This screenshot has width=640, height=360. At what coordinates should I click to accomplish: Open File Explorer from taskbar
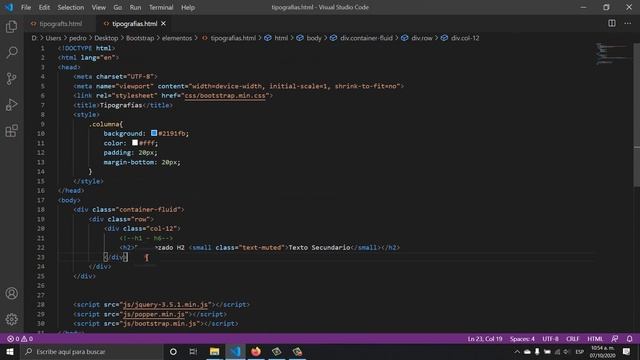(x=214, y=351)
